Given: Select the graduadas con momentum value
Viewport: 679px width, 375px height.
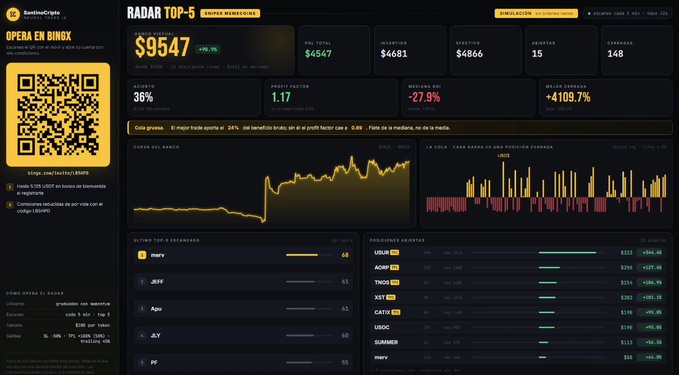Looking at the screenshot, I should [83, 304].
